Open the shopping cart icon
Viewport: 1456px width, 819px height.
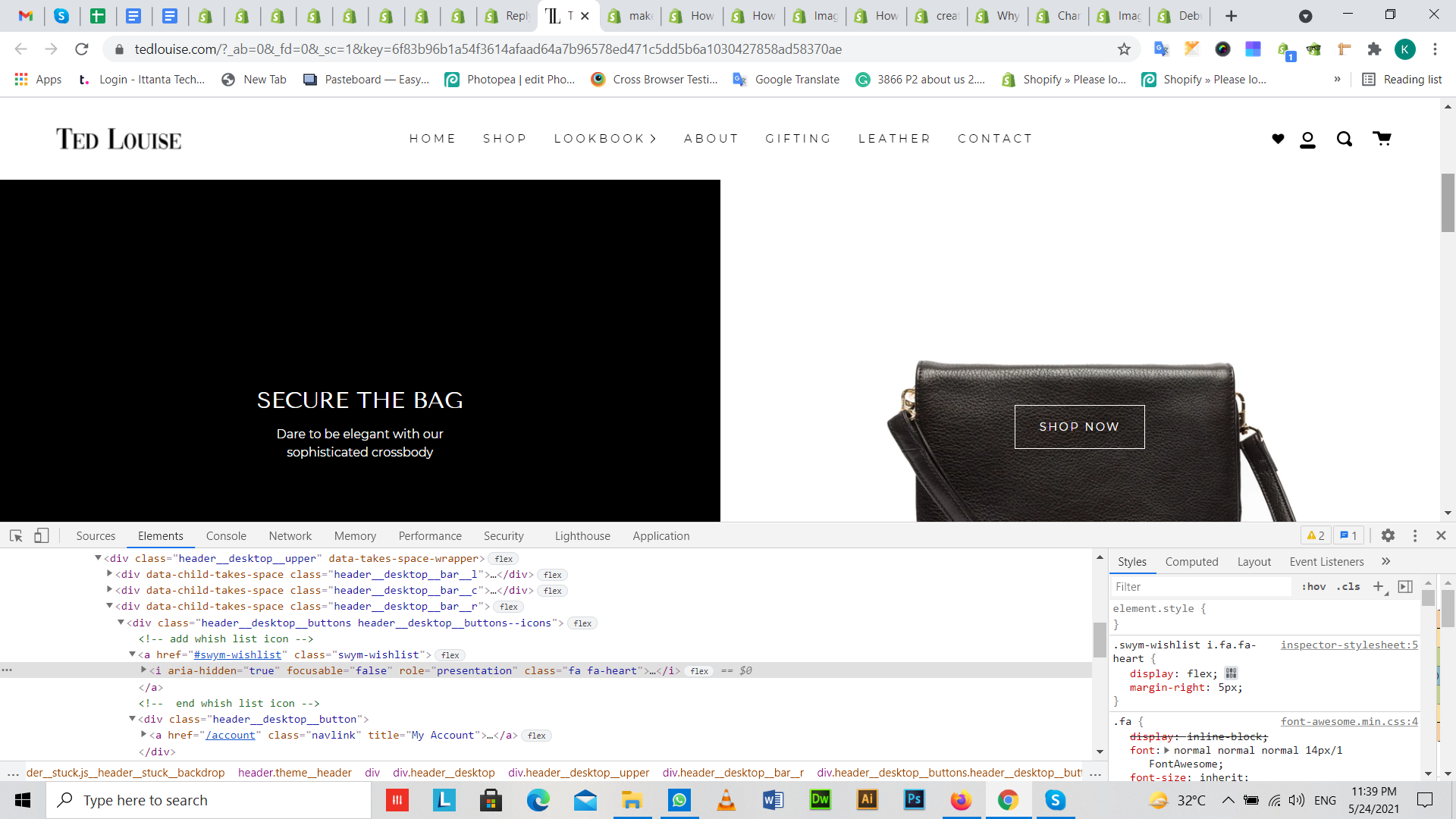click(x=1382, y=138)
